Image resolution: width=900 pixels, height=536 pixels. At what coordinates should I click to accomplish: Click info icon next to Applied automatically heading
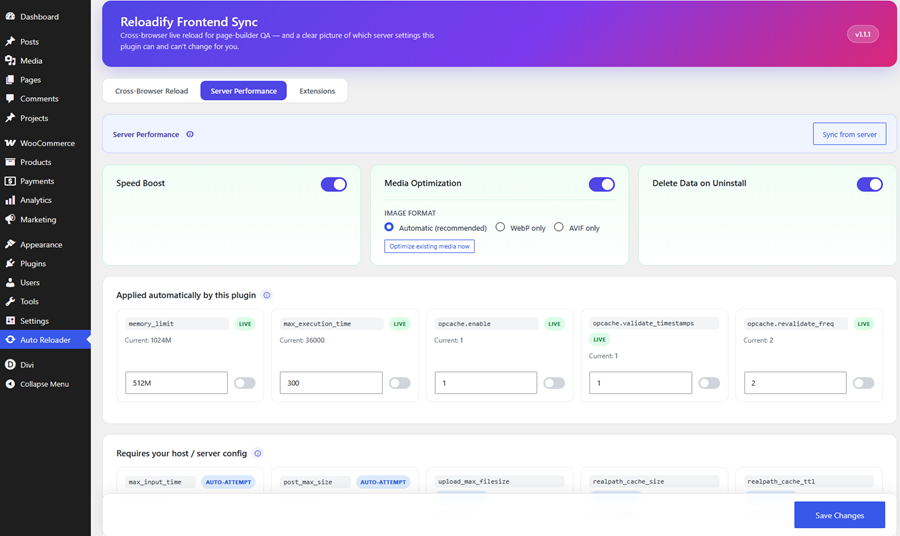[266, 295]
